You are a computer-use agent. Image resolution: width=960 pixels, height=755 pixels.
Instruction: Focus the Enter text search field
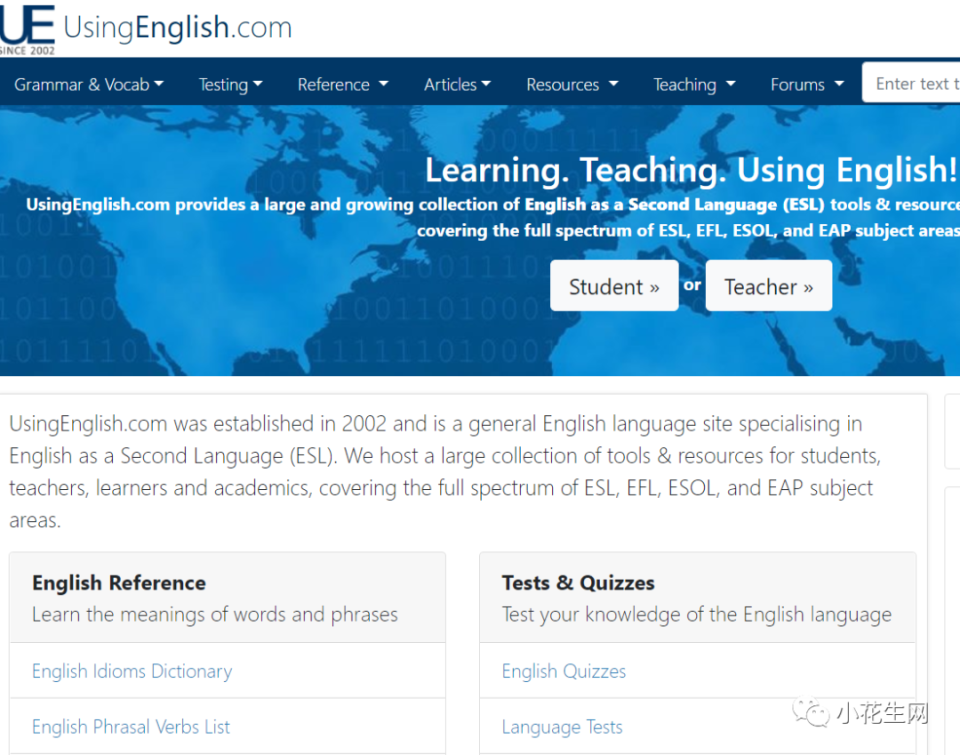[x=911, y=83]
